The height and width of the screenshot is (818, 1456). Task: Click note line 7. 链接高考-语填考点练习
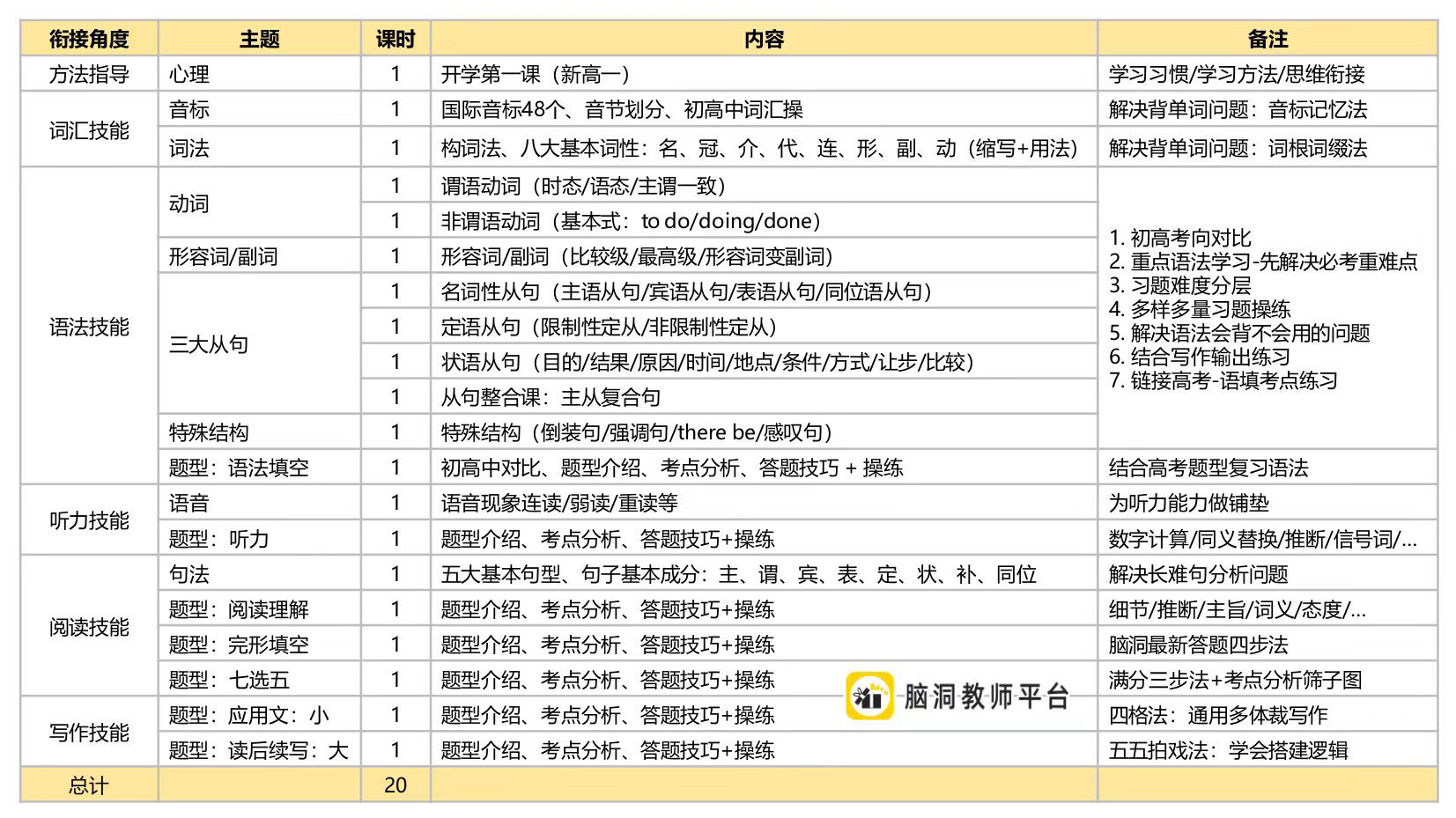coord(1223,380)
